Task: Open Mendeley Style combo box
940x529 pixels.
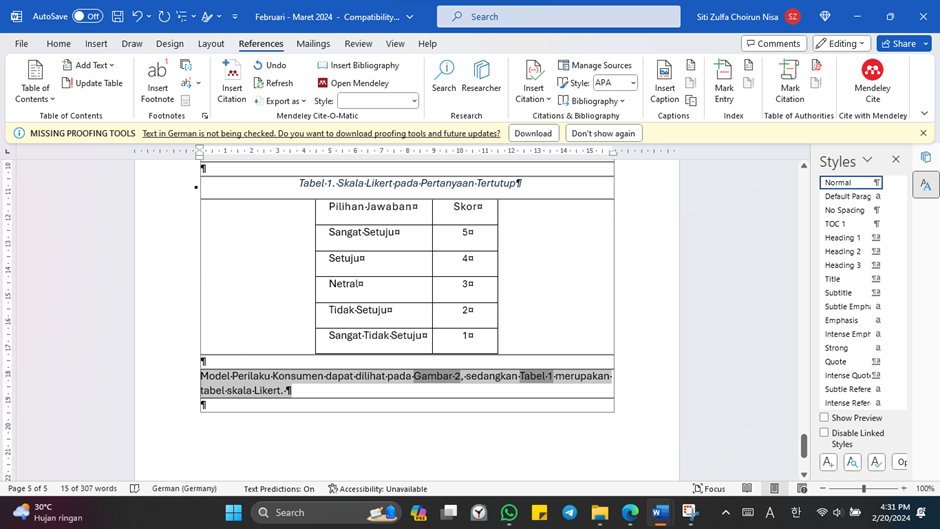Action: coord(378,101)
